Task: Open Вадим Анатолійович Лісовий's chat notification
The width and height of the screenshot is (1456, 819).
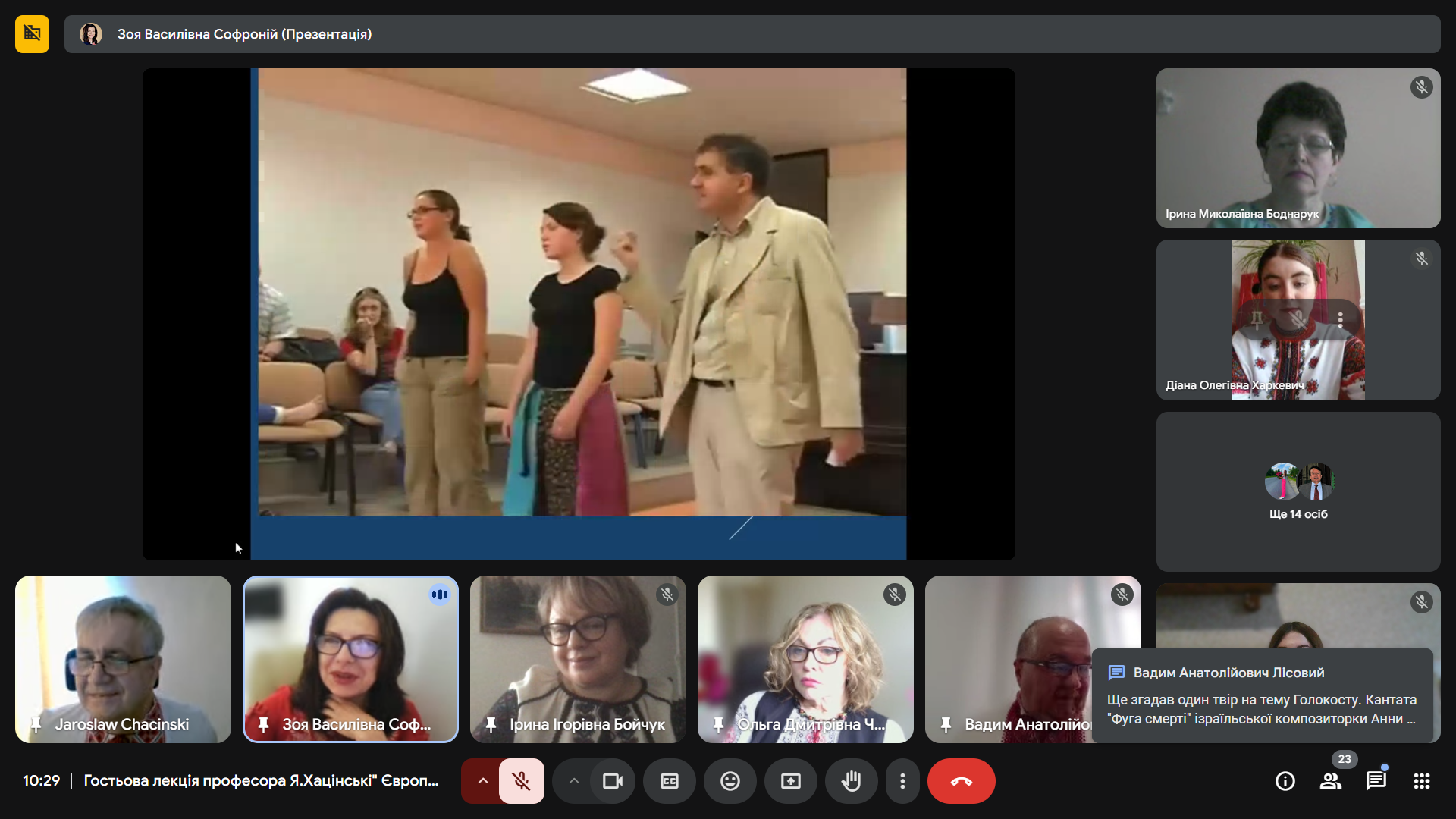Action: 1262,696
